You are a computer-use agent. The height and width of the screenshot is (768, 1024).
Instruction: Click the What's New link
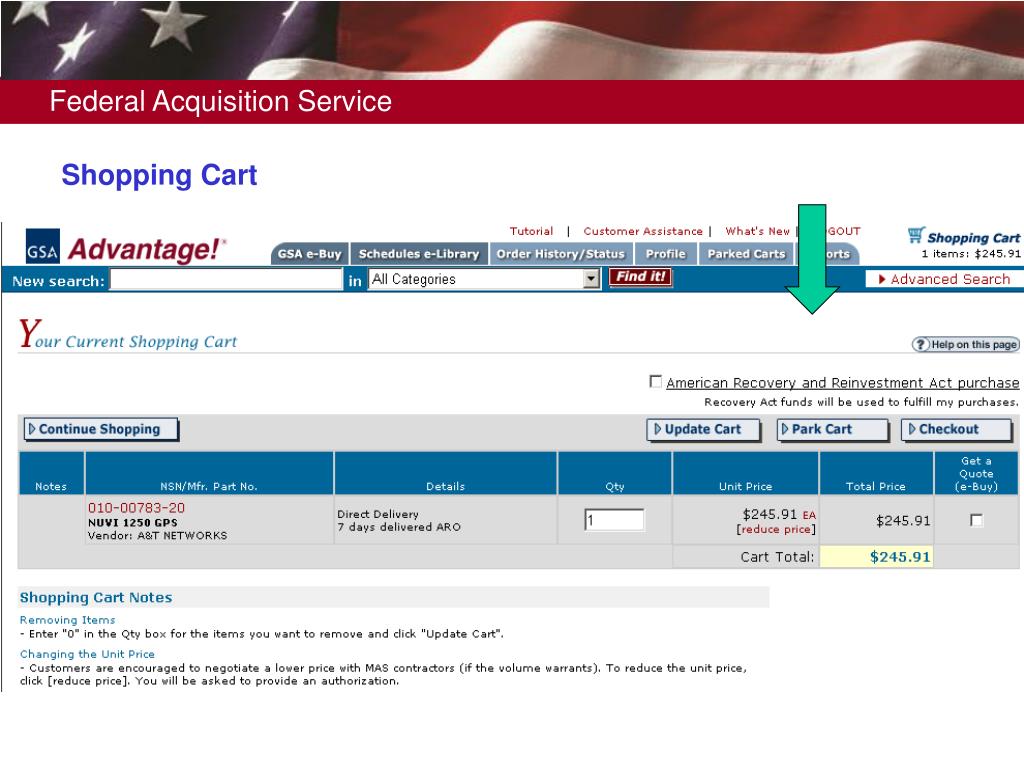point(757,231)
